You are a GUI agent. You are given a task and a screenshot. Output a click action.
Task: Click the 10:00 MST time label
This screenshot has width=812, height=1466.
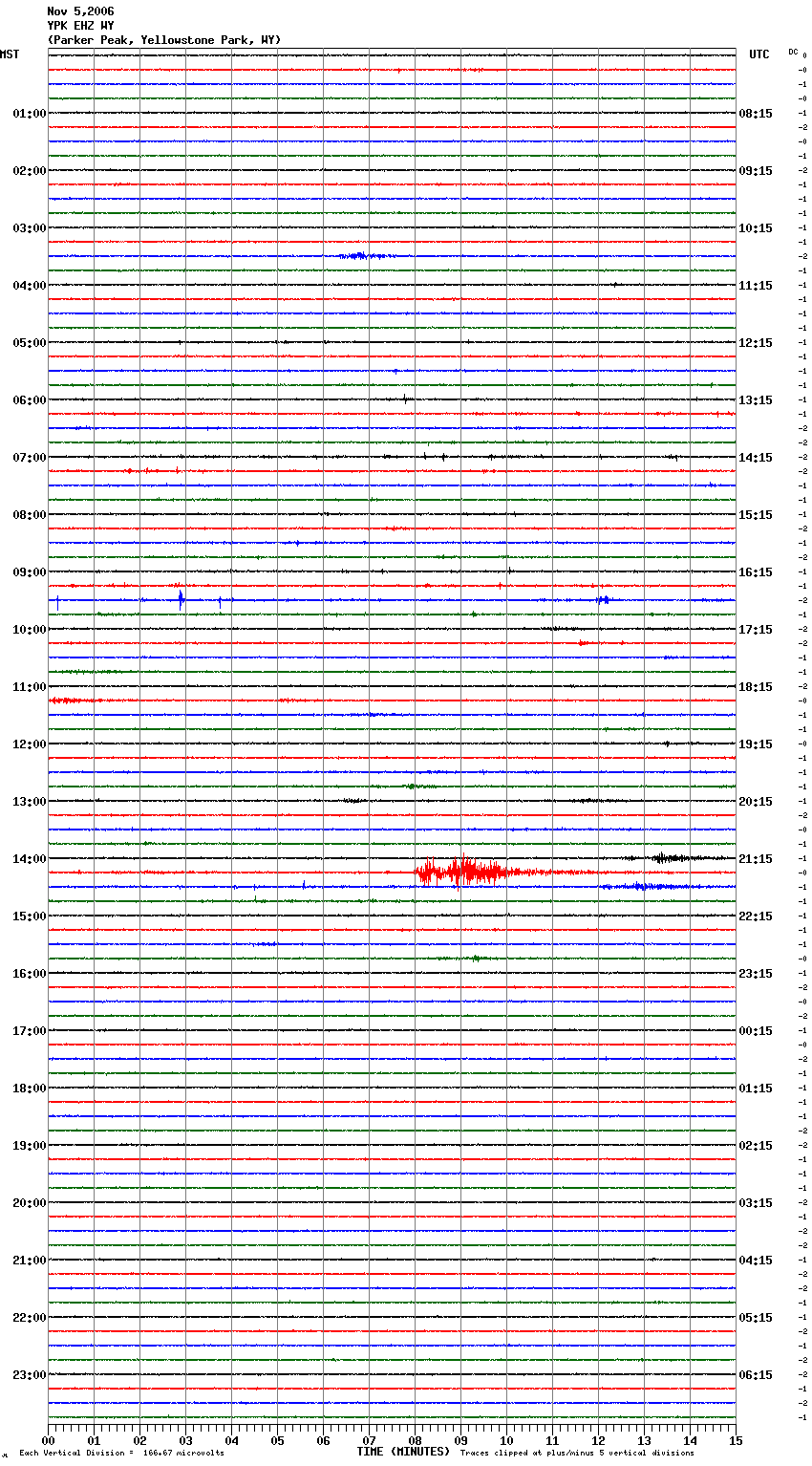click(30, 630)
